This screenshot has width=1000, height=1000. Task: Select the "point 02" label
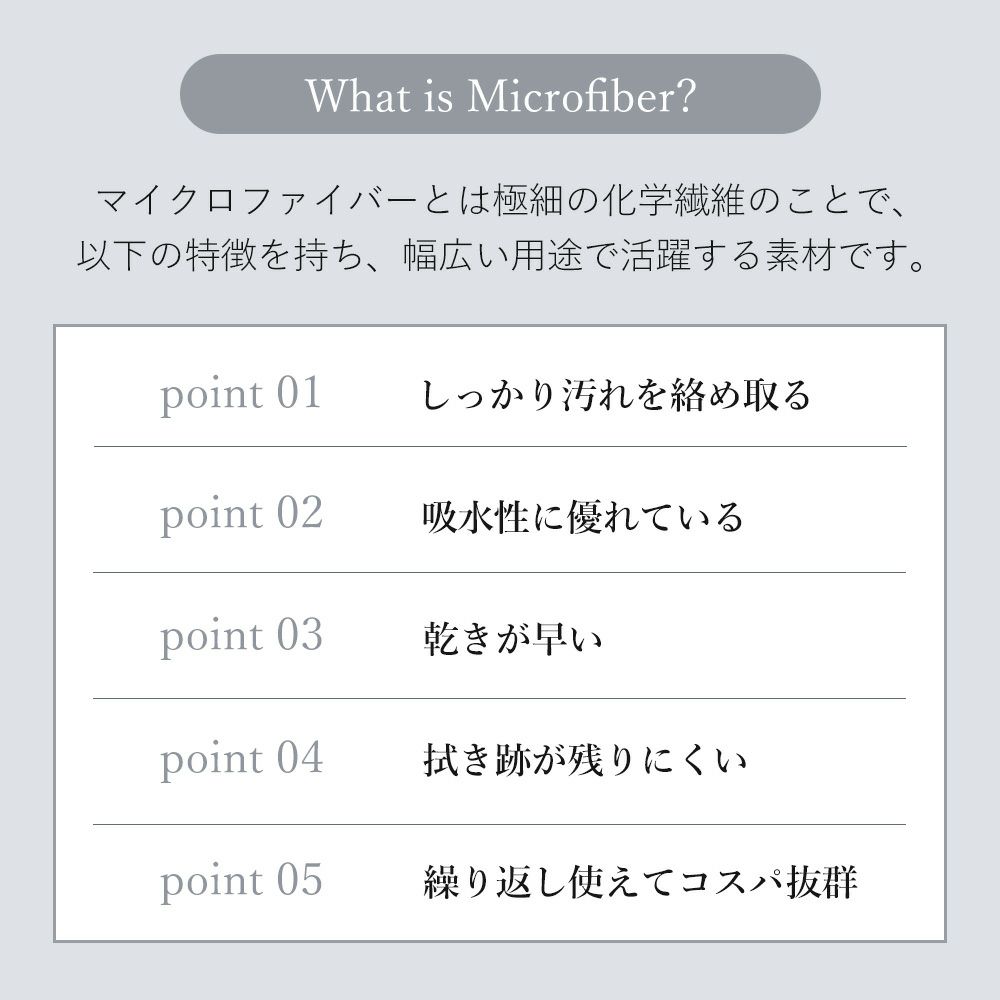[241, 513]
